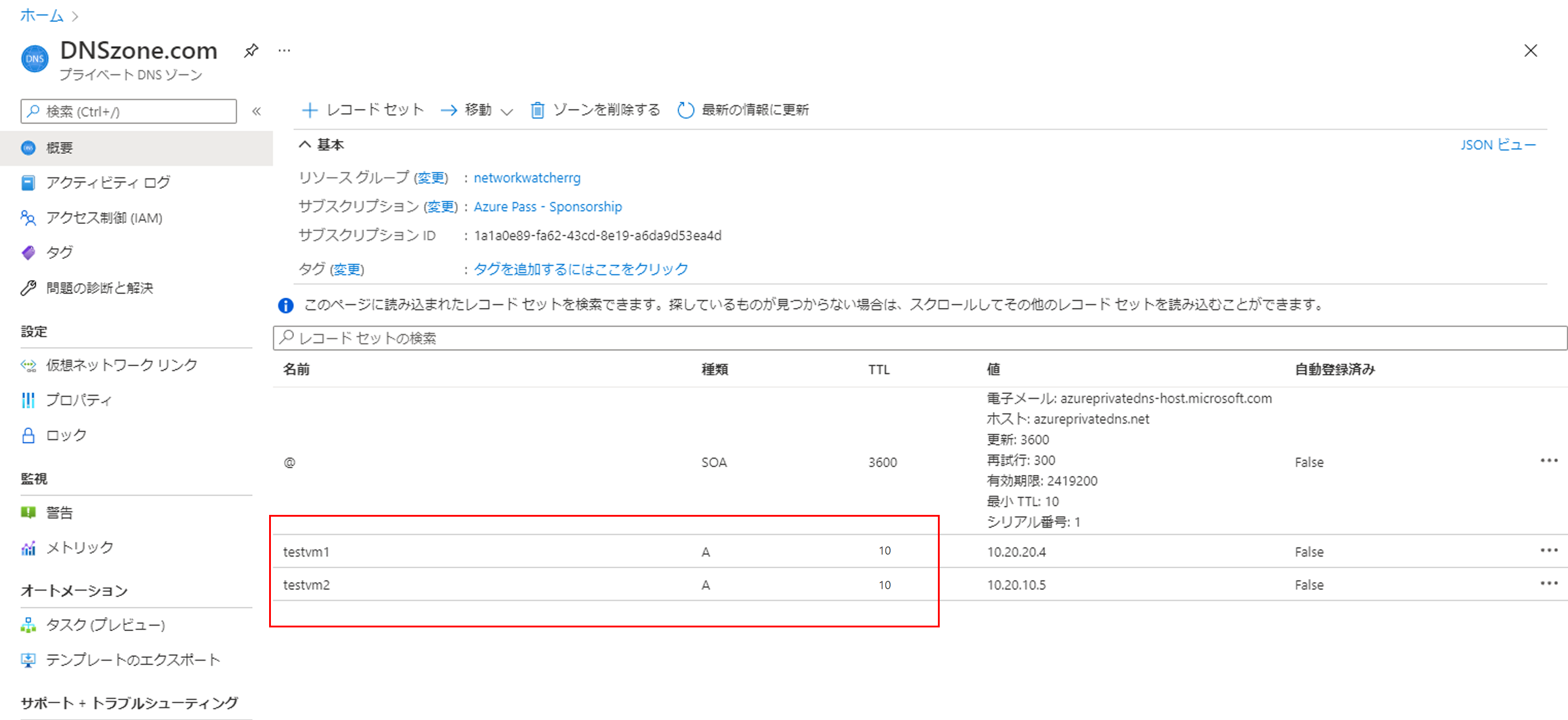Viewport: 1568px width, 720px height.
Task: Click the TTL column header
Action: click(879, 370)
